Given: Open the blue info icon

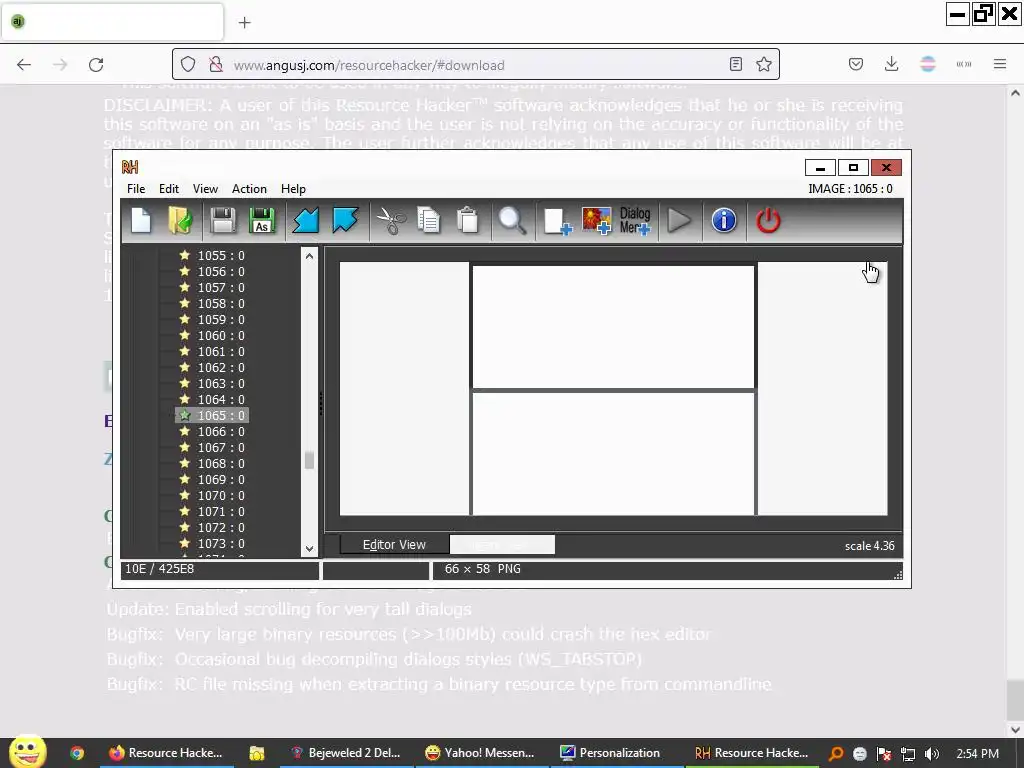Looking at the screenshot, I should click(x=724, y=221).
